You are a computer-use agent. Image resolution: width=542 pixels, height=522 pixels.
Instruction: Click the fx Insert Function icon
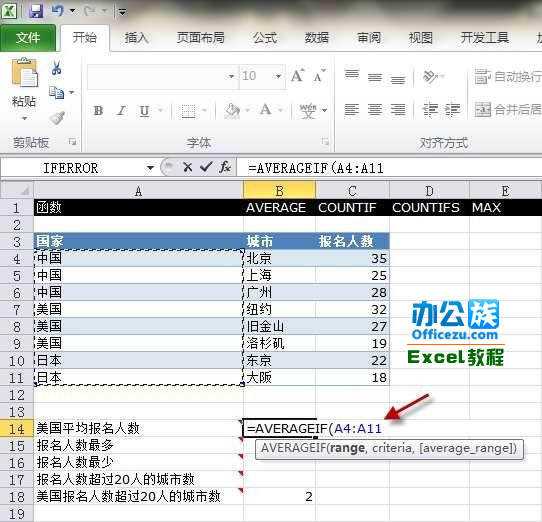225,168
